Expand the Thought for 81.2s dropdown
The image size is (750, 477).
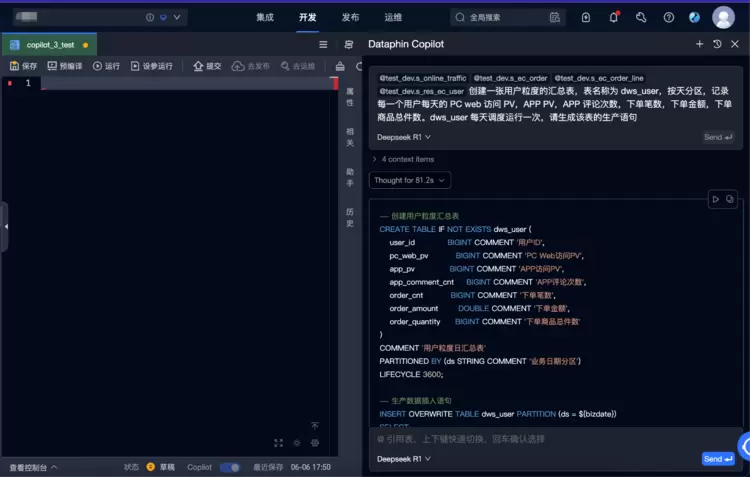tap(410, 180)
